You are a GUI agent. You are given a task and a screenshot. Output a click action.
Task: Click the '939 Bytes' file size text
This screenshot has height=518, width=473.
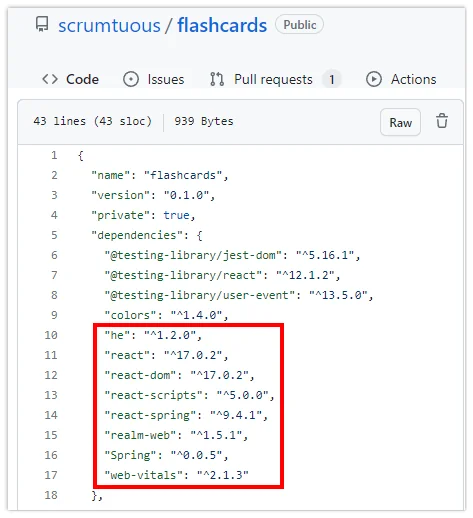[204, 121]
